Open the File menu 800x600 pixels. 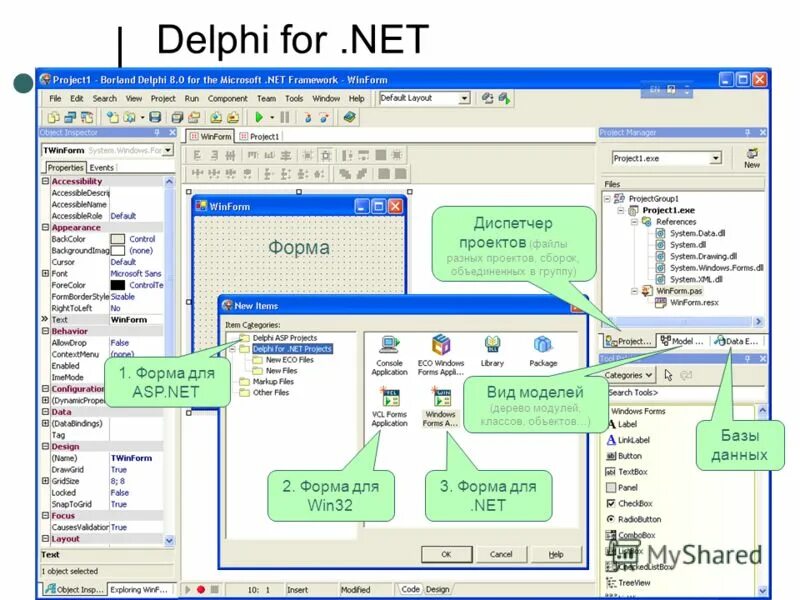(x=55, y=98)
